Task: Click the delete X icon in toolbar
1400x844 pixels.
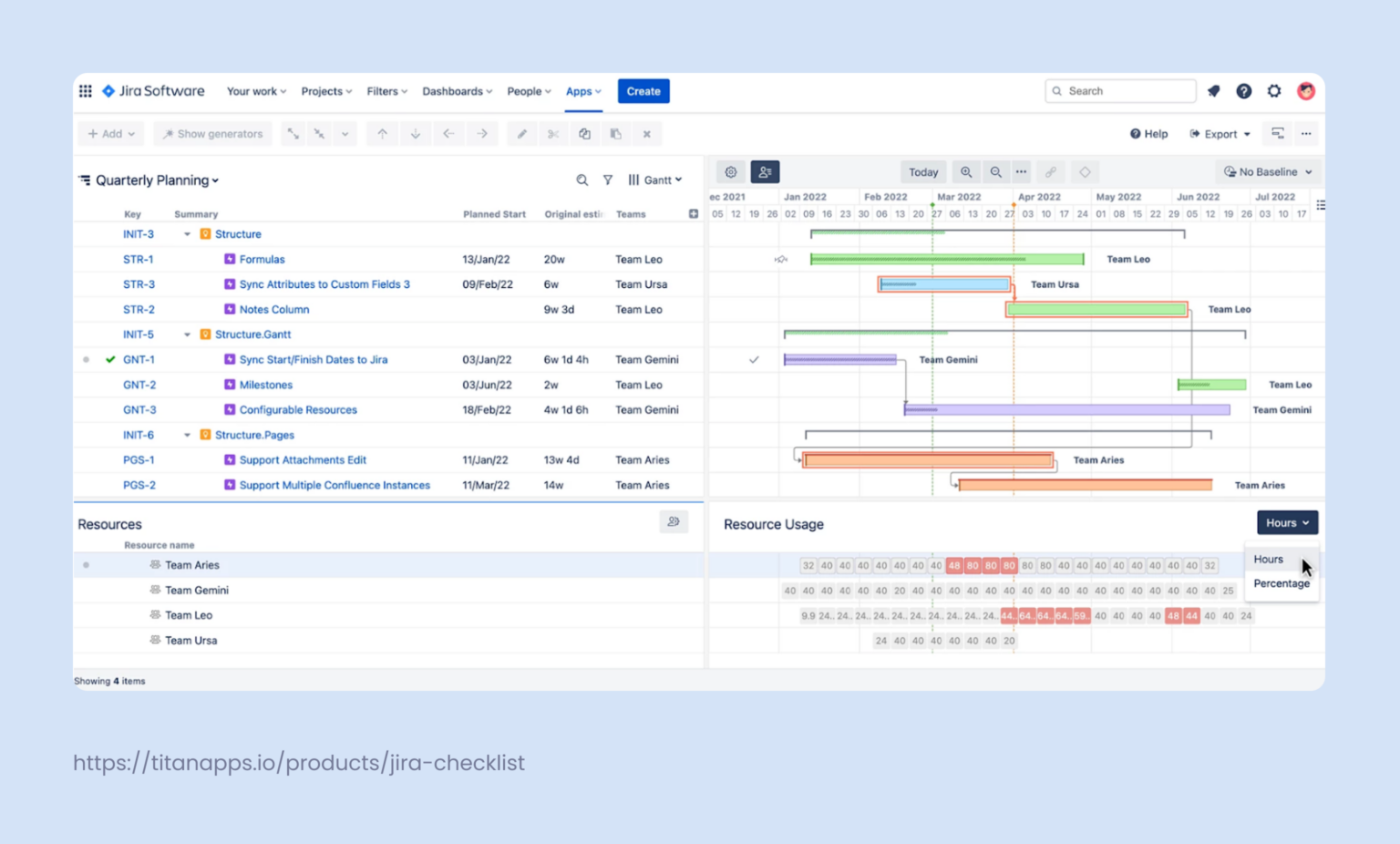Action: click(x=647, y=134)
